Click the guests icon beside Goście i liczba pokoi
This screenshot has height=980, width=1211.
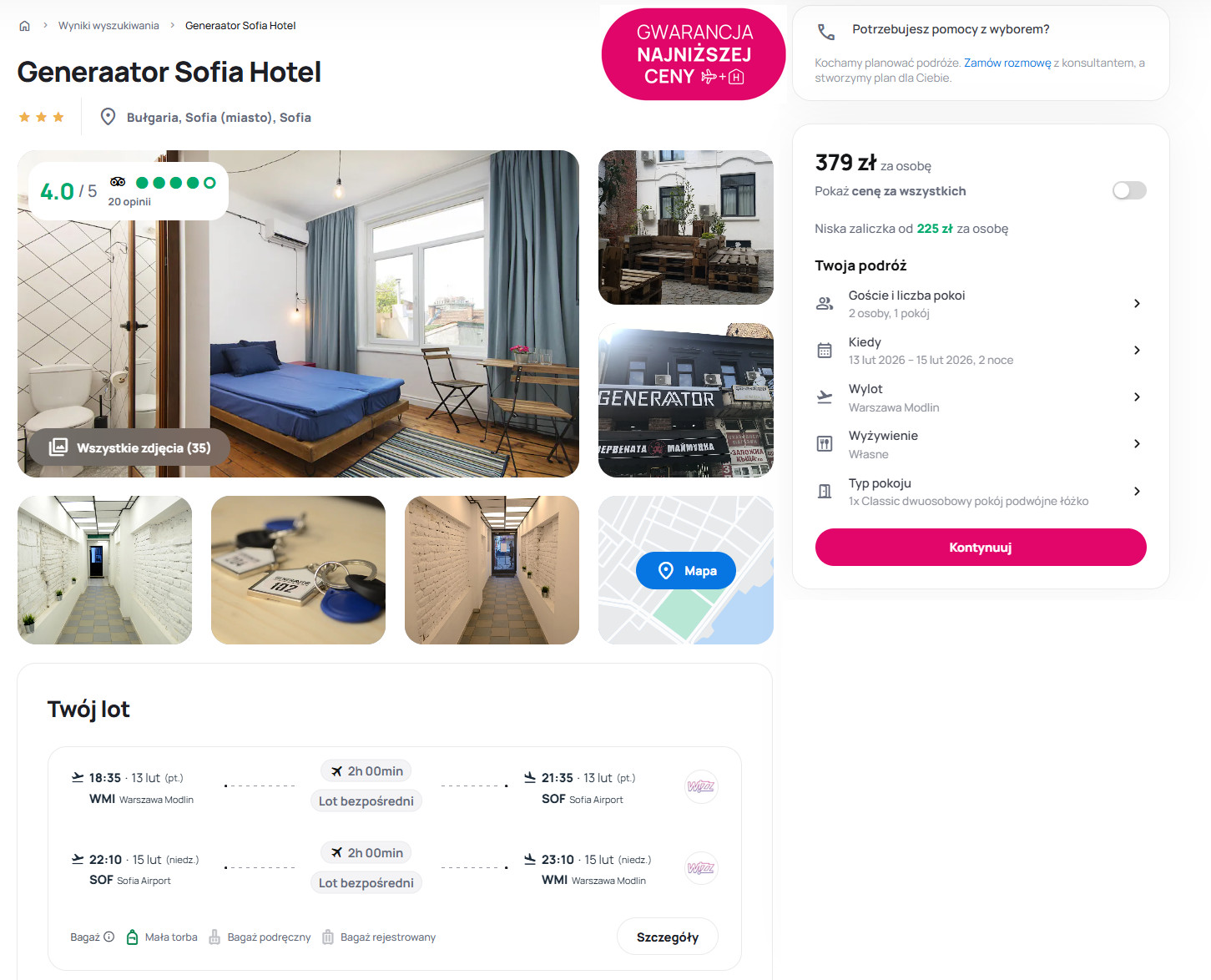point(825,304)
